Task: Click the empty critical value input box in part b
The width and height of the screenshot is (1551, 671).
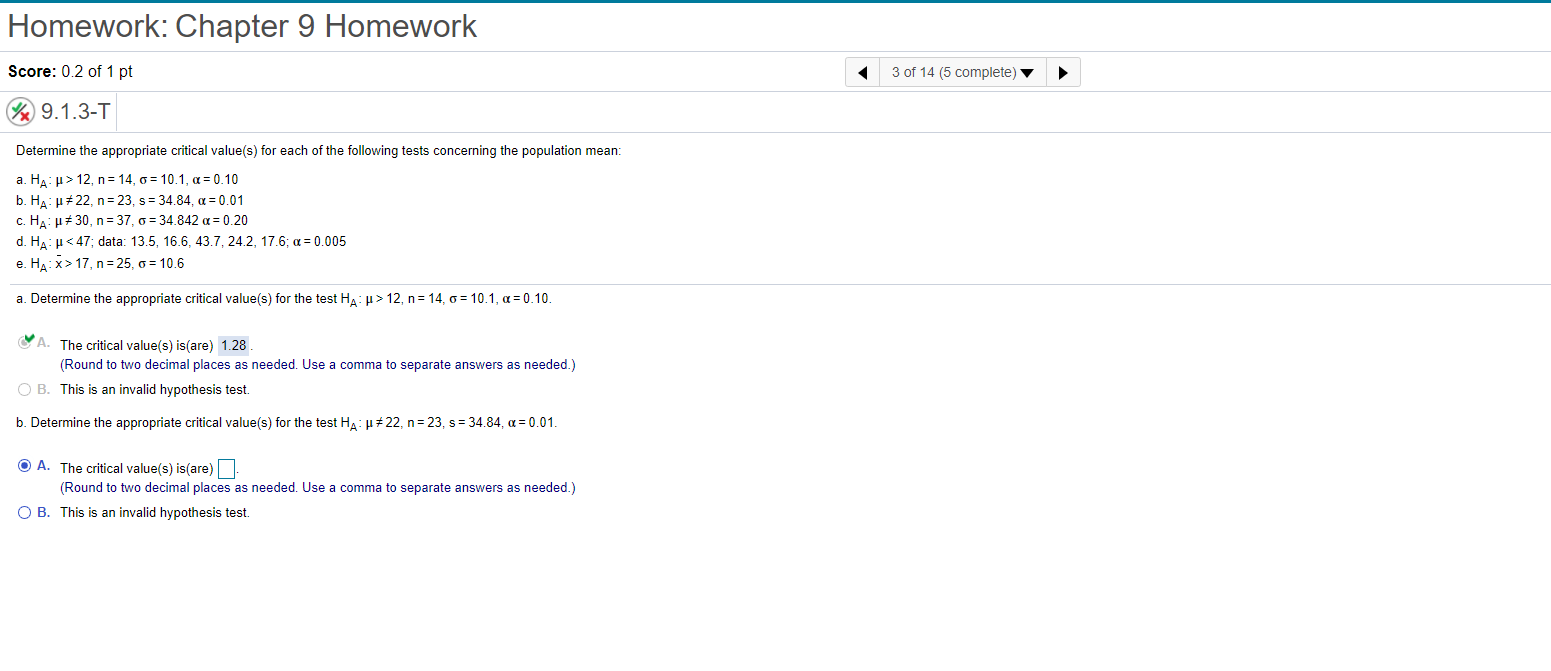Action: [x=226, y=466]
